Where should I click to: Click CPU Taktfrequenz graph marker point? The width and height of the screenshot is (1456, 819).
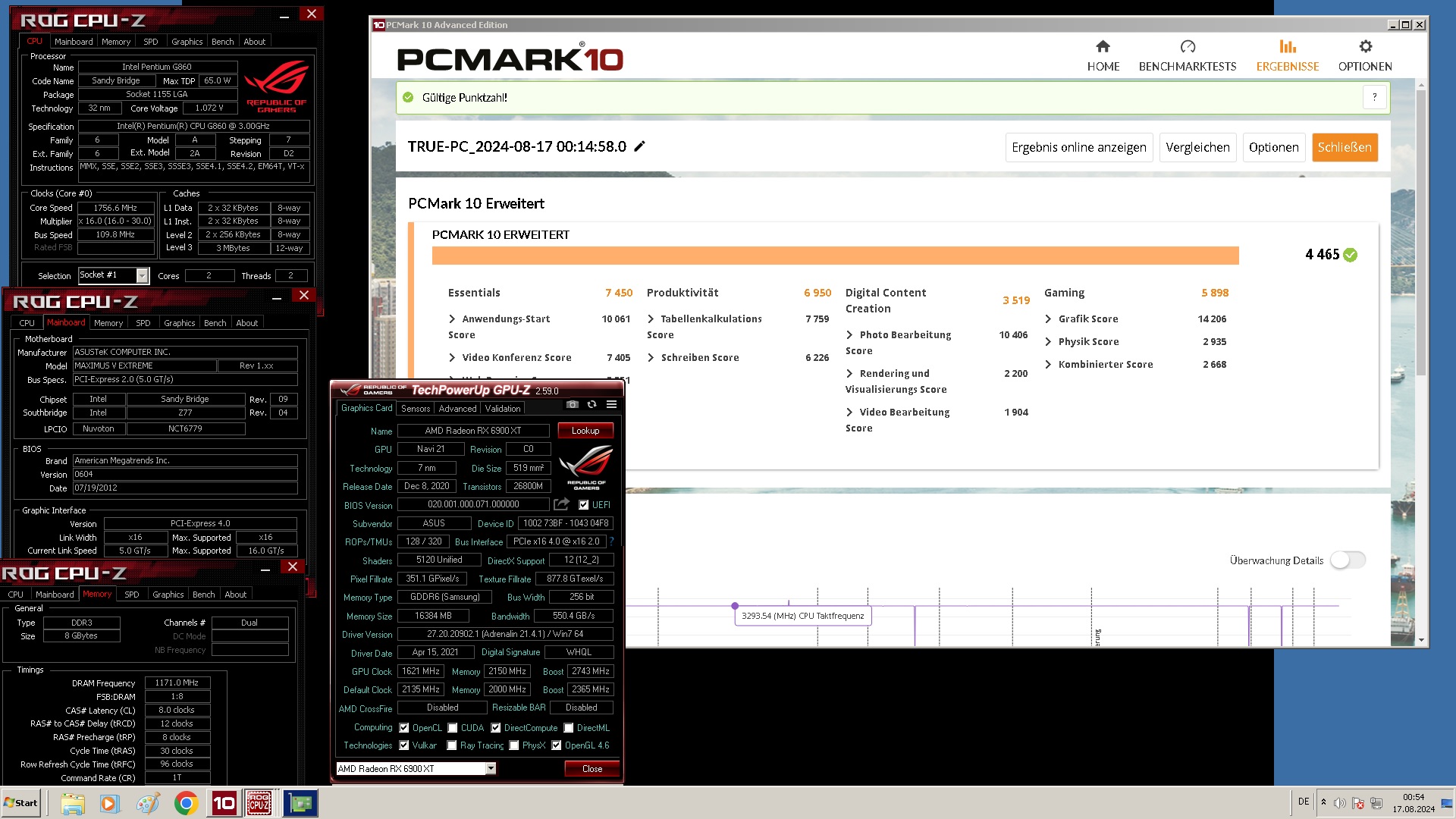point(735,606)
